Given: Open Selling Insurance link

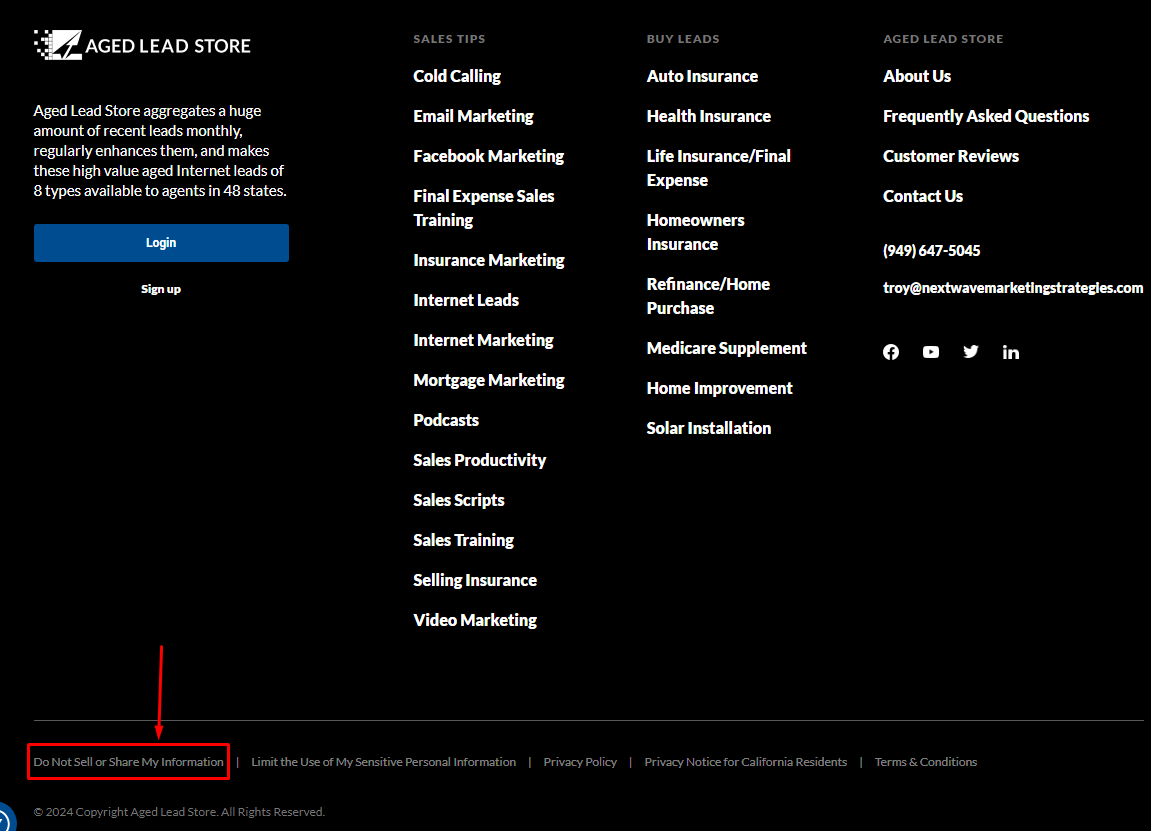Looking at the screenshot, I should pyautogui.click(x=475, y=581).
